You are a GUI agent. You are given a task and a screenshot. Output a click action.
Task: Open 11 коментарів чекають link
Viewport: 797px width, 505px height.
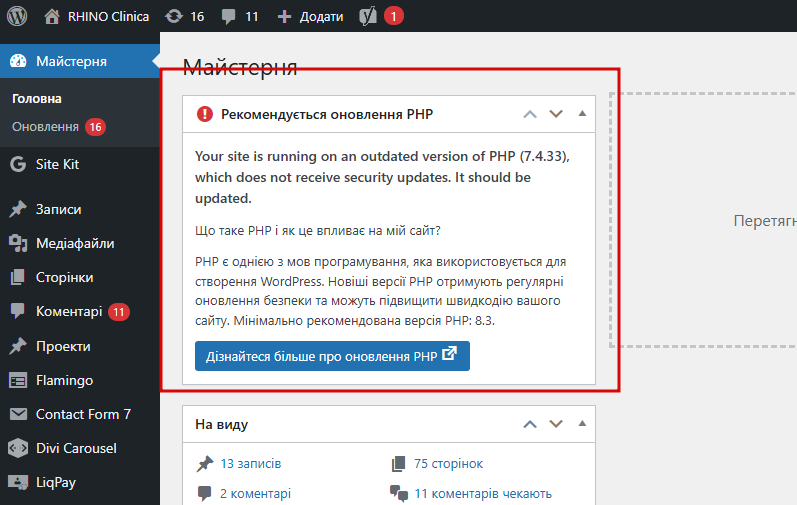coord(482,493)
